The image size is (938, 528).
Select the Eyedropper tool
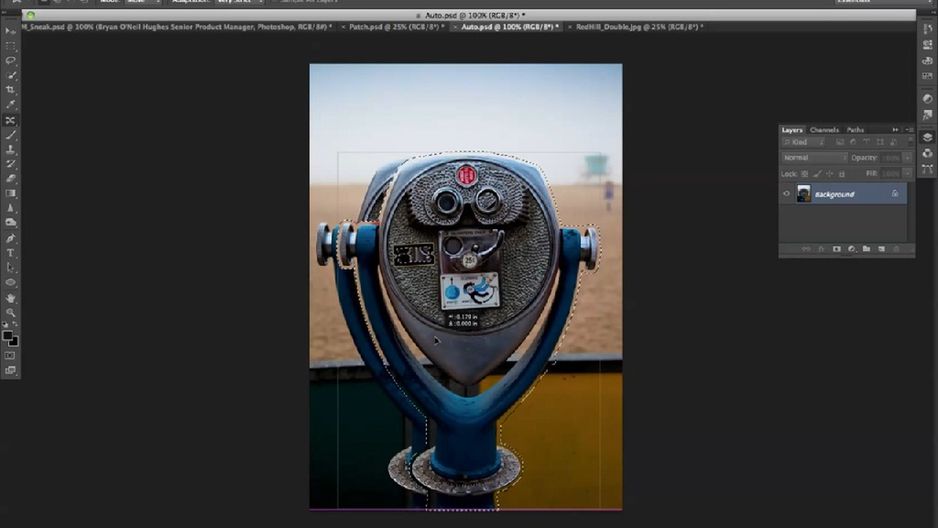(x=10, y=105)
